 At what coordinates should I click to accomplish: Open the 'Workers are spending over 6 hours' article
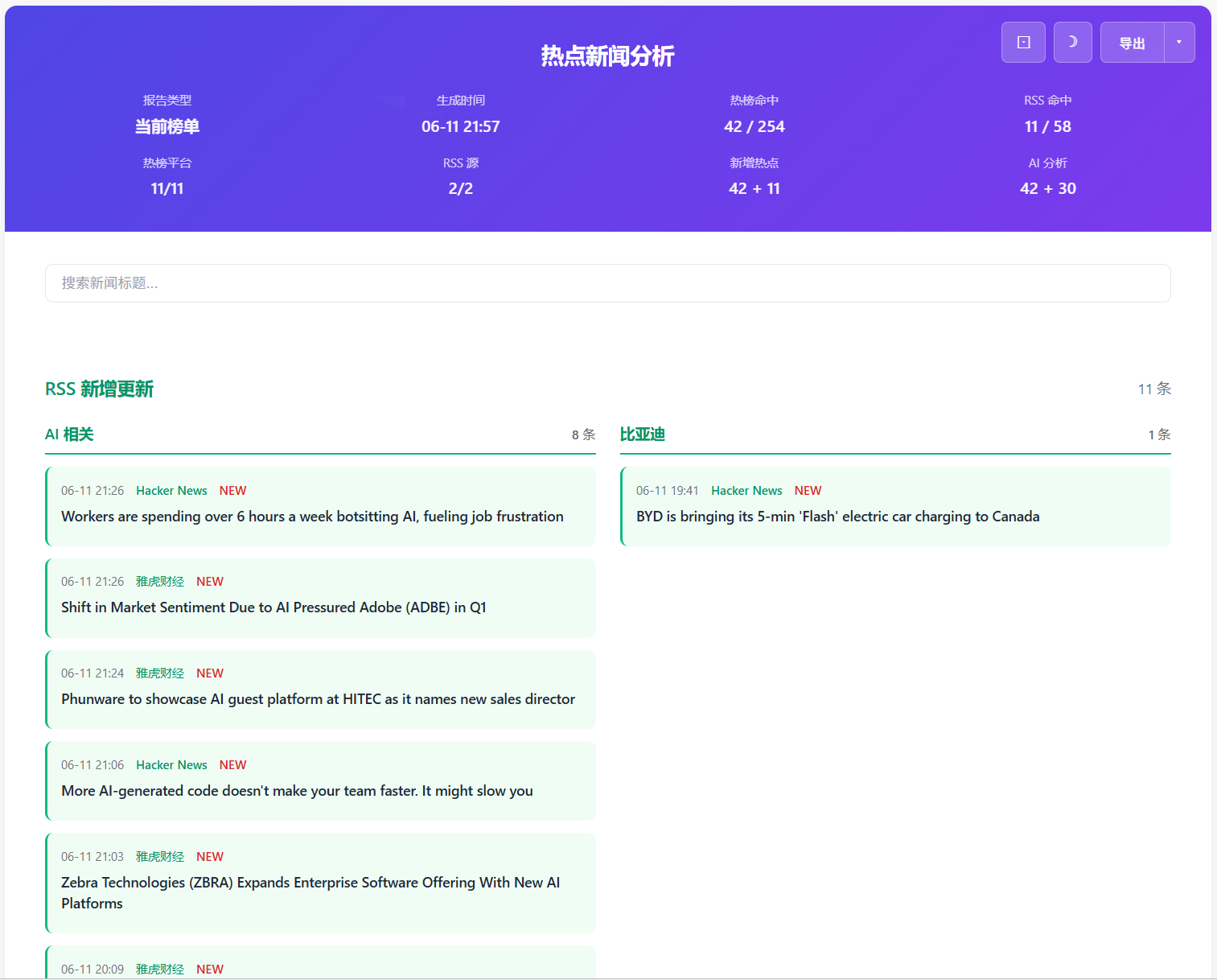point(312,517)
